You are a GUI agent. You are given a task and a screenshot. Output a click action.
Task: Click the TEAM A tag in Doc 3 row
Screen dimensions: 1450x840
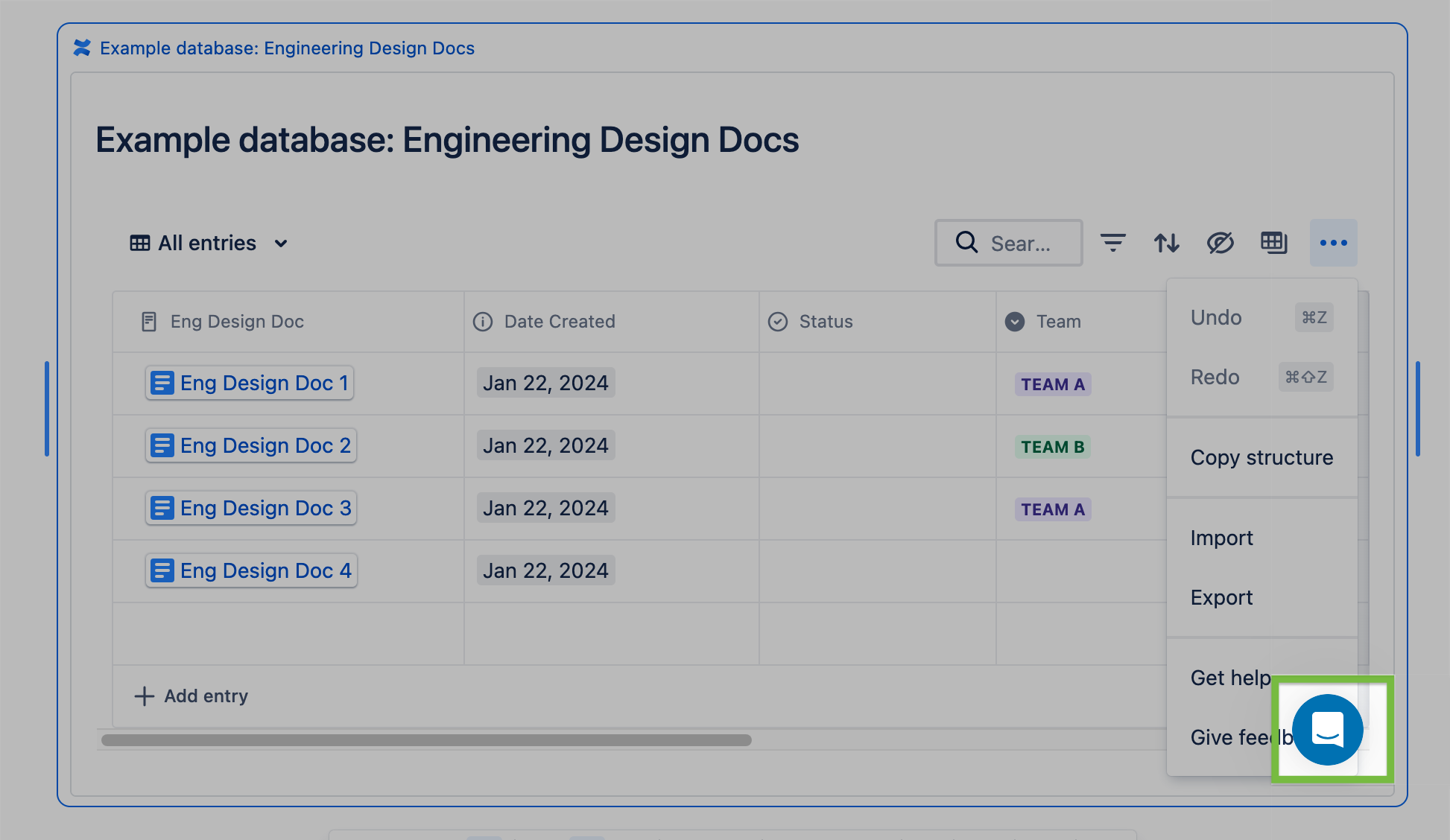(1053, 509)
